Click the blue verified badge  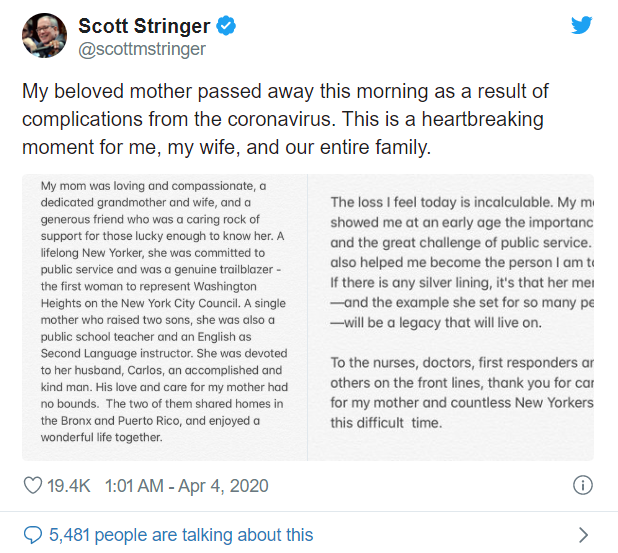(227, 26)
